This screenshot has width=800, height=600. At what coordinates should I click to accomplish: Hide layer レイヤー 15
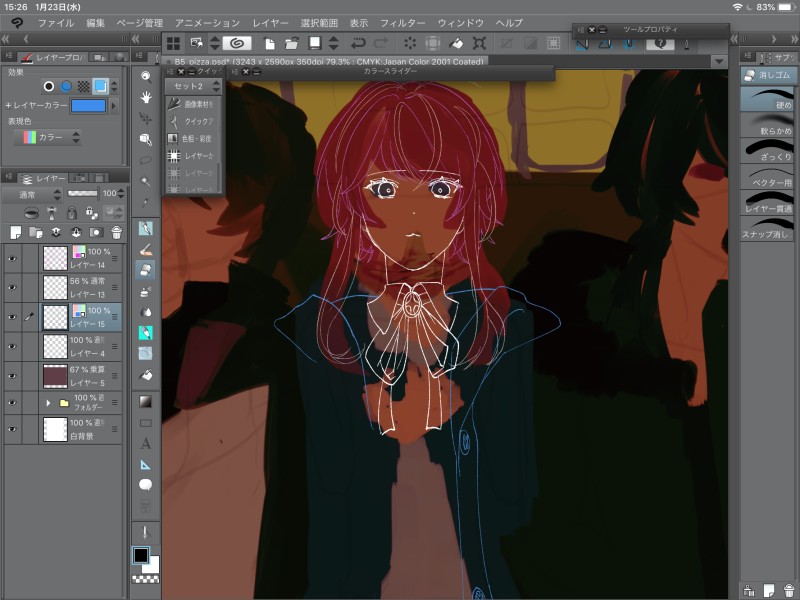[12, 317]
